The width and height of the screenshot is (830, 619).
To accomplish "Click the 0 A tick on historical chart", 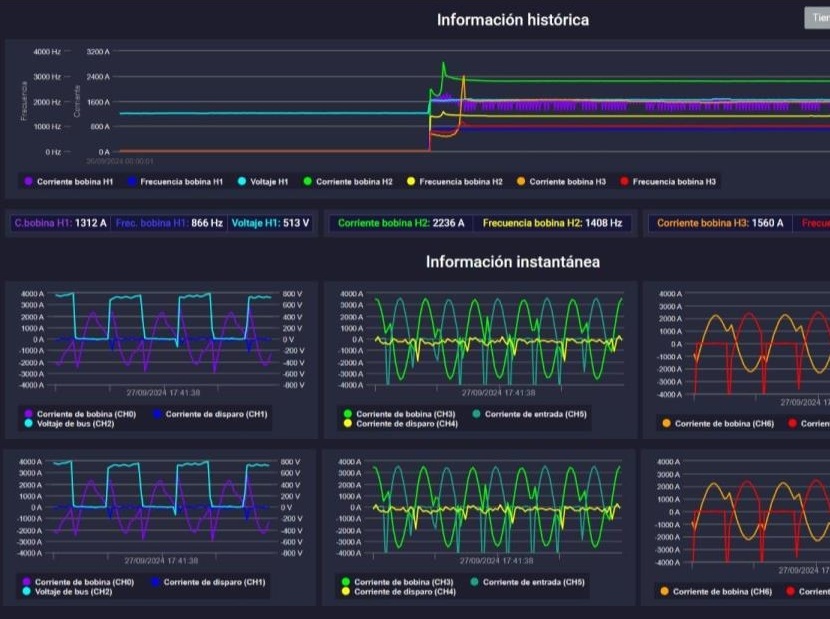I will pyautogui.click(x=103, y=151).
